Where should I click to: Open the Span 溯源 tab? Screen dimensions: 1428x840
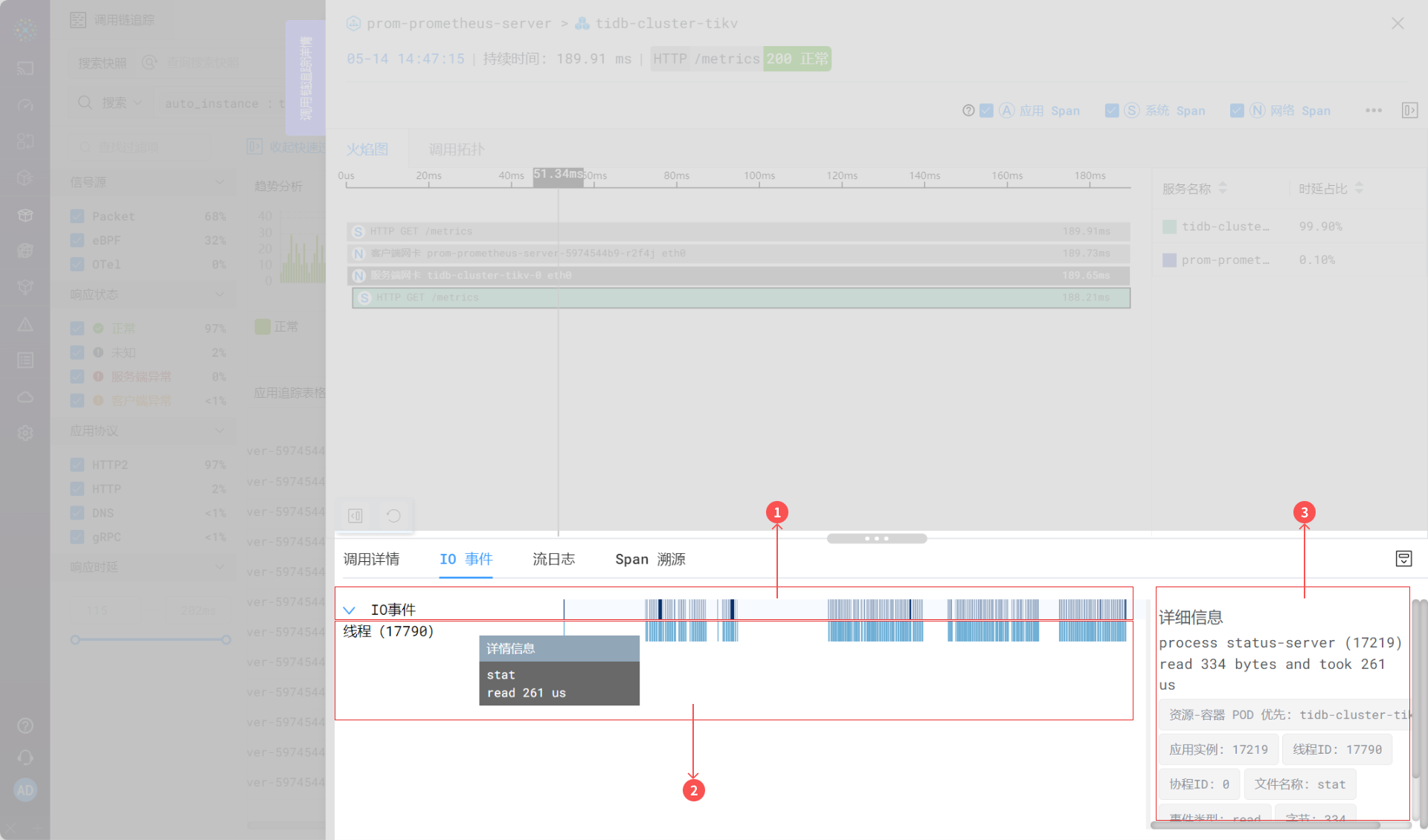650,559
